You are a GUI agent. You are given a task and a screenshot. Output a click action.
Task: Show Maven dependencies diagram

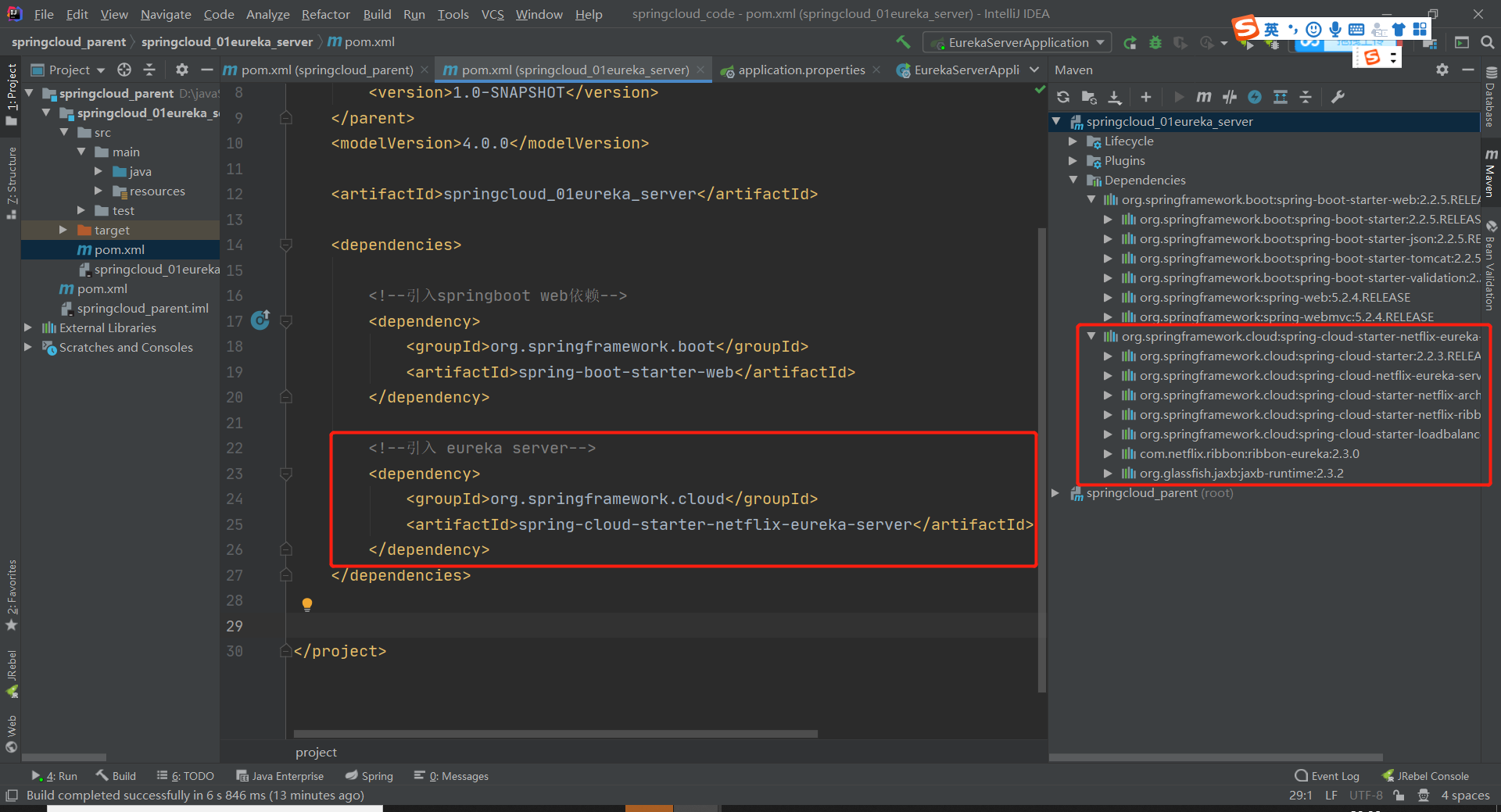point(1281,97)
